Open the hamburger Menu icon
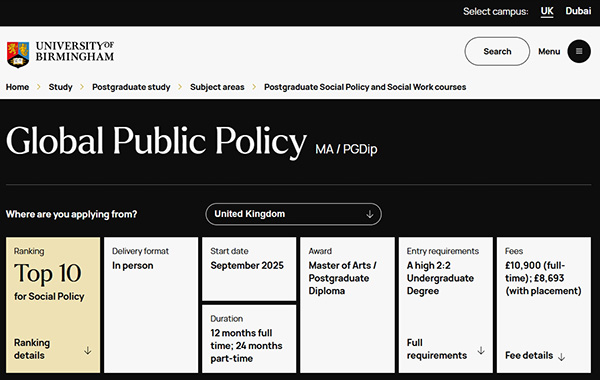600x380 pixels. [x=579, y=51]
